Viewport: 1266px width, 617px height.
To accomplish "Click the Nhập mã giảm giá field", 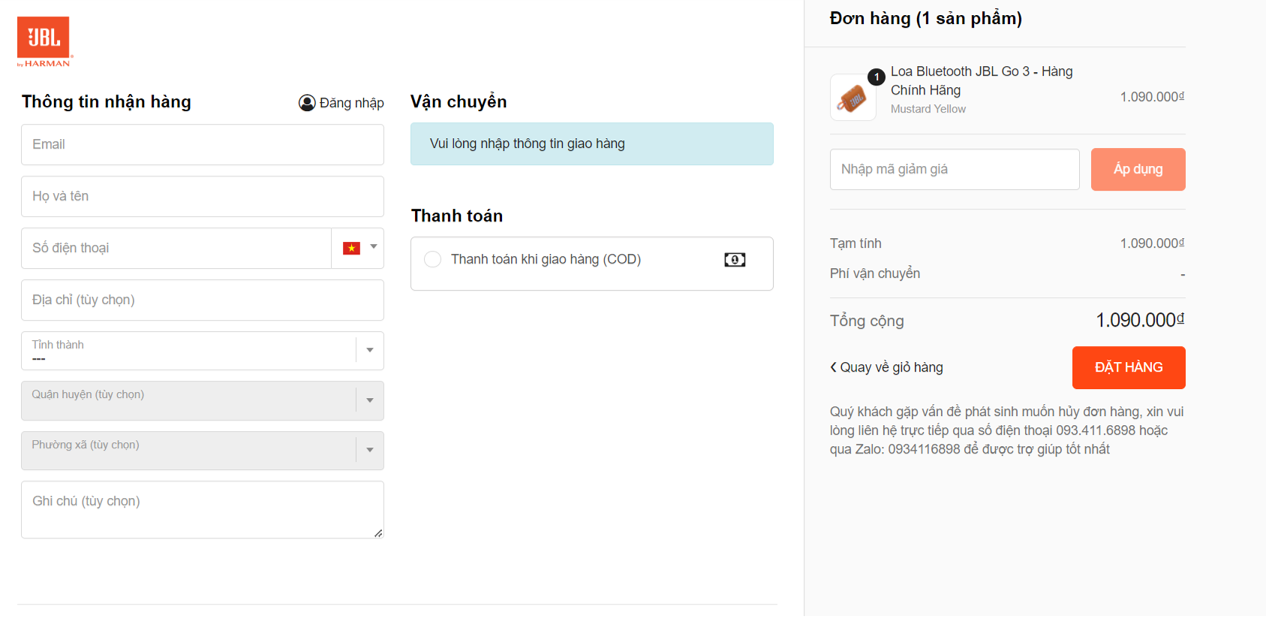I will (954, 170).
